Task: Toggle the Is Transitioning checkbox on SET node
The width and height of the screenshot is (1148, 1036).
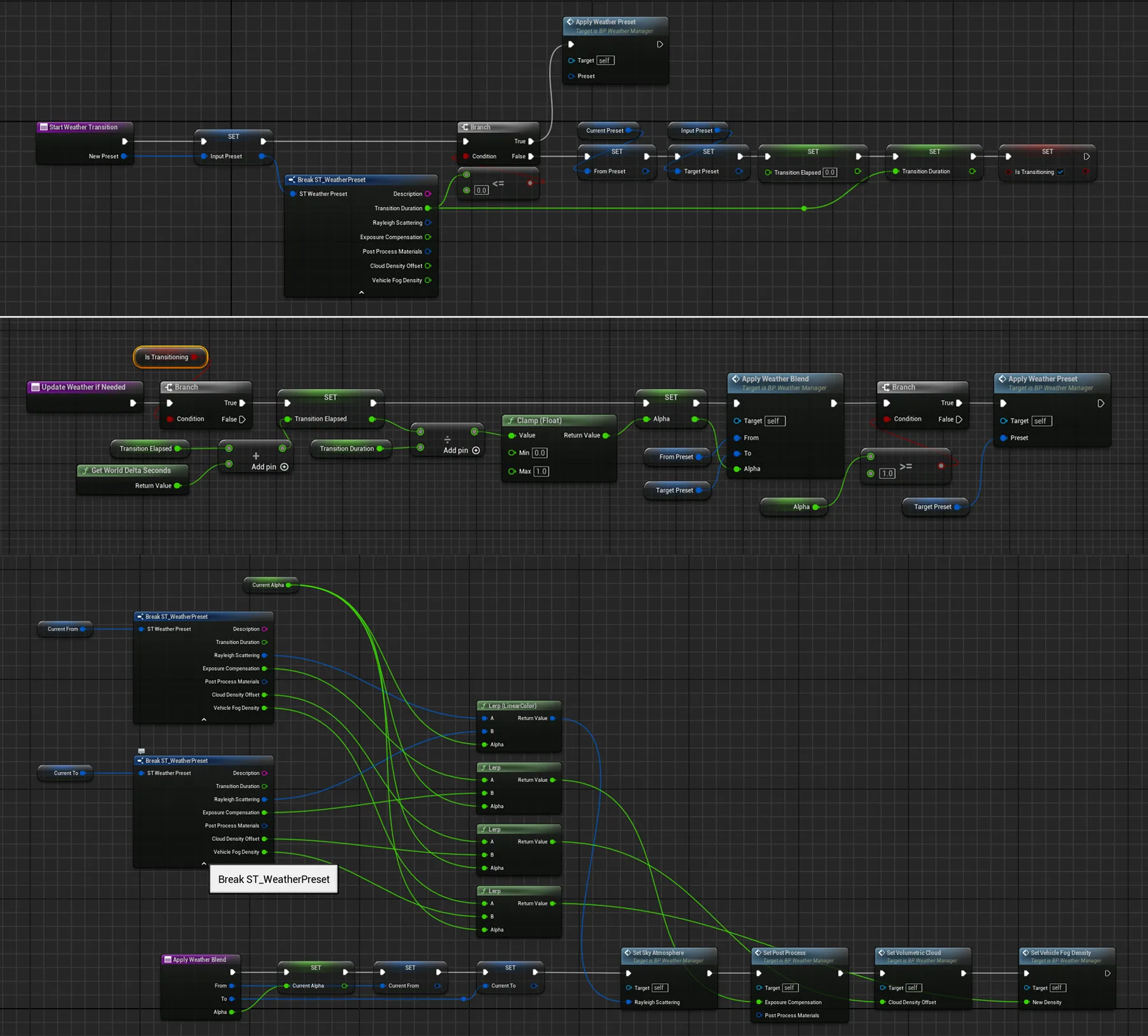Action: tap(1061, 171)
